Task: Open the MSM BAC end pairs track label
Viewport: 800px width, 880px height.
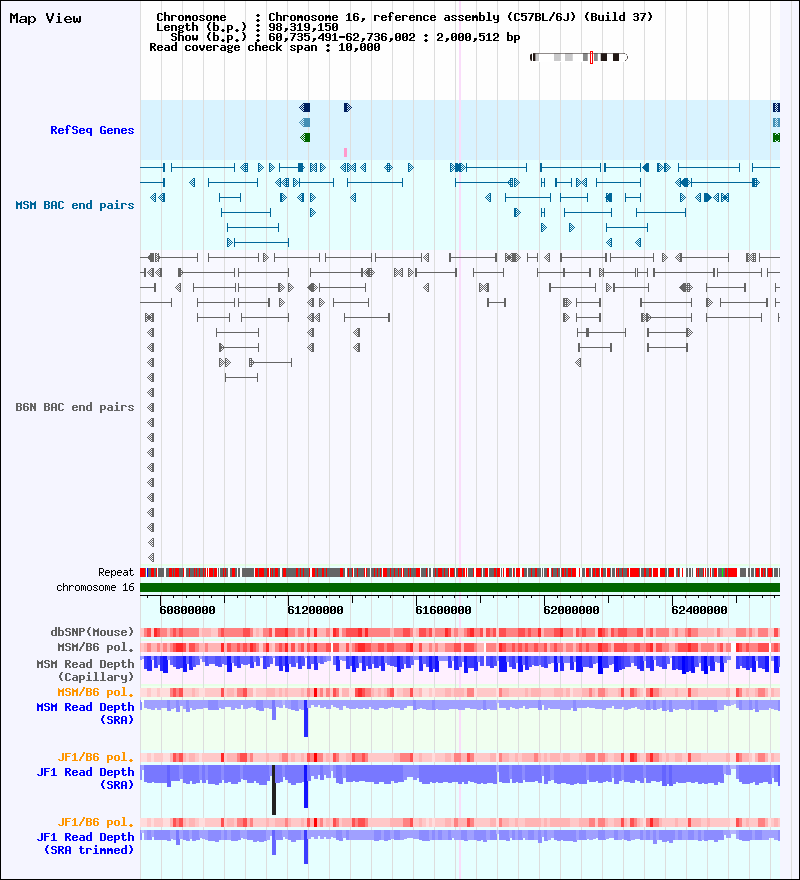Action: pos(75,205)
